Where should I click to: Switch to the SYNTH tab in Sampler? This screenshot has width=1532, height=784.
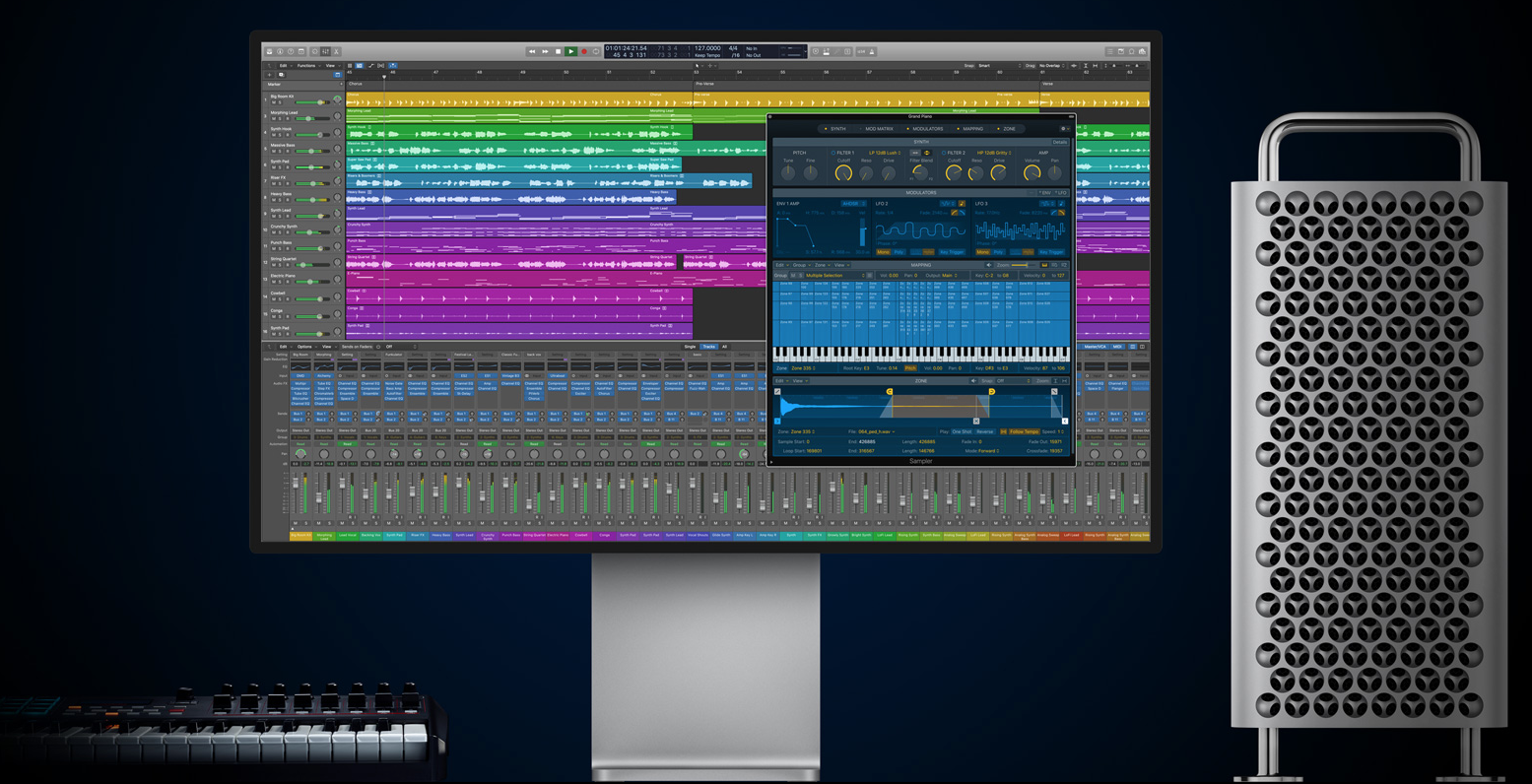tap(838, 129)
